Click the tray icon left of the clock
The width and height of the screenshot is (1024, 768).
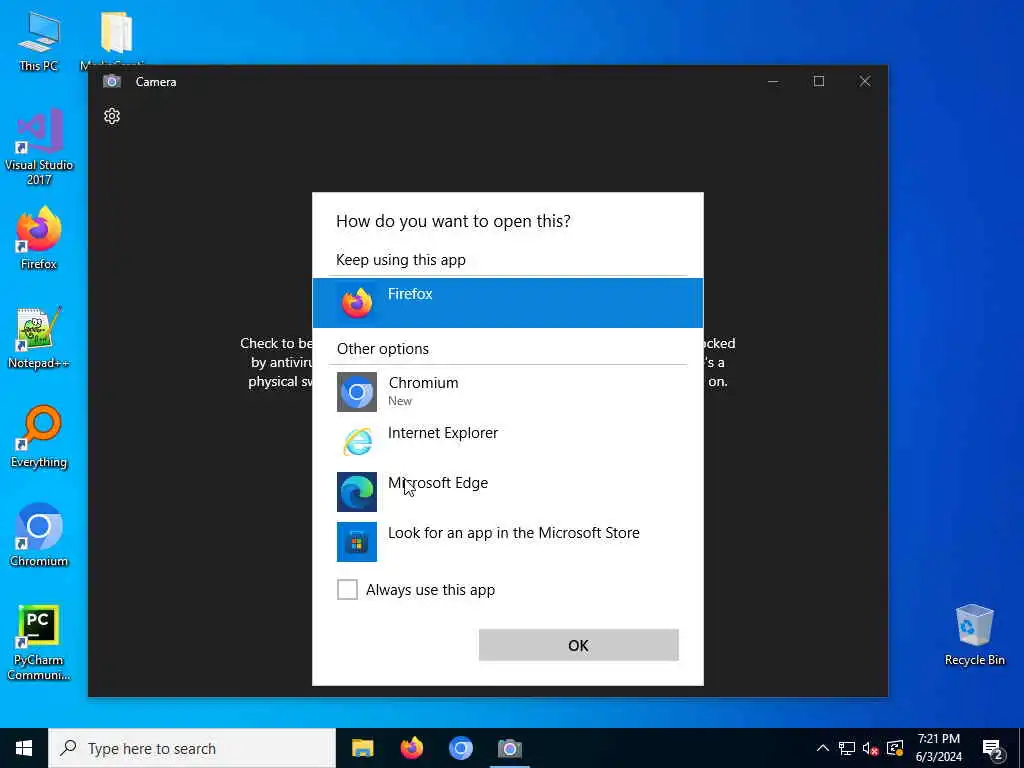(895, 748)
